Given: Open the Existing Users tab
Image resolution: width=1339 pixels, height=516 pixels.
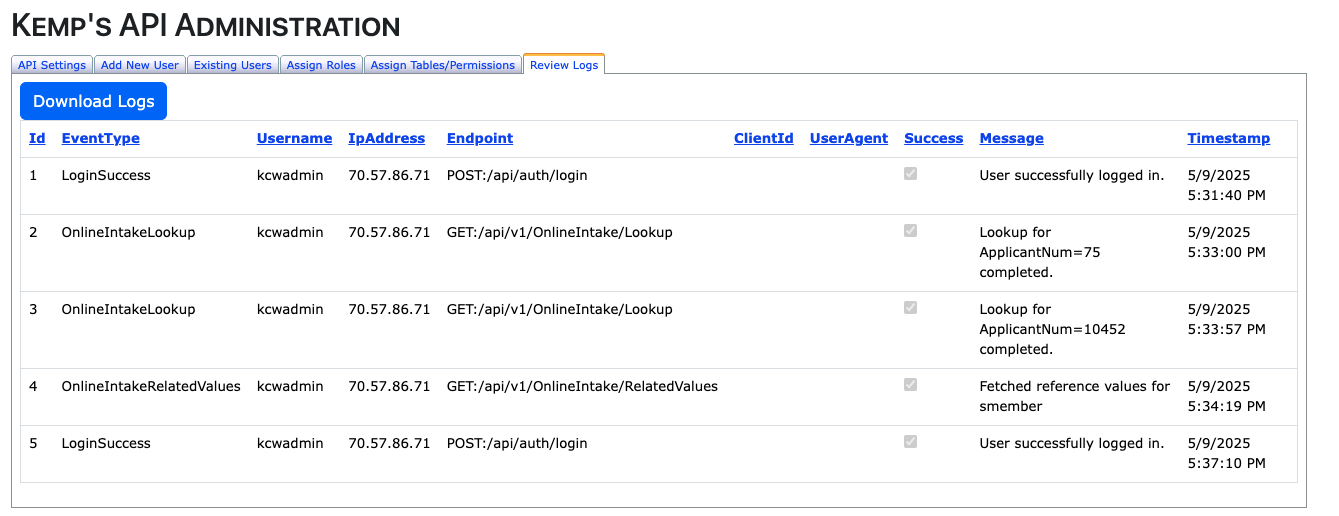Looking at the screenshot, I should (232, 65).
